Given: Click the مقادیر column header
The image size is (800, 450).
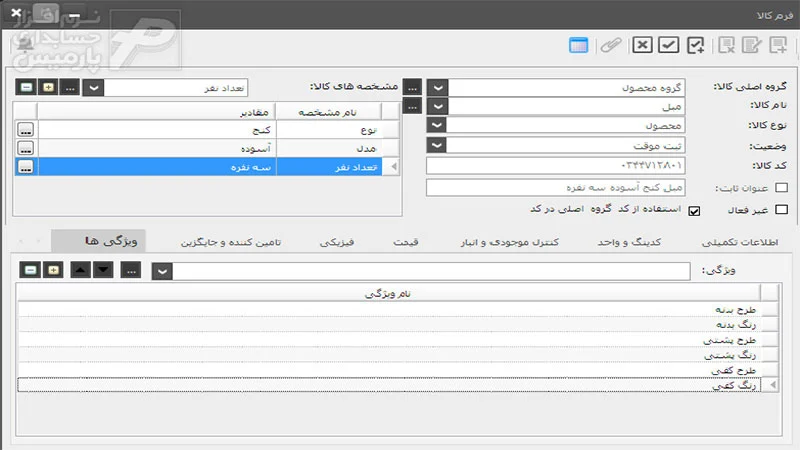Looking at the screenshot, I should [156, 112].
